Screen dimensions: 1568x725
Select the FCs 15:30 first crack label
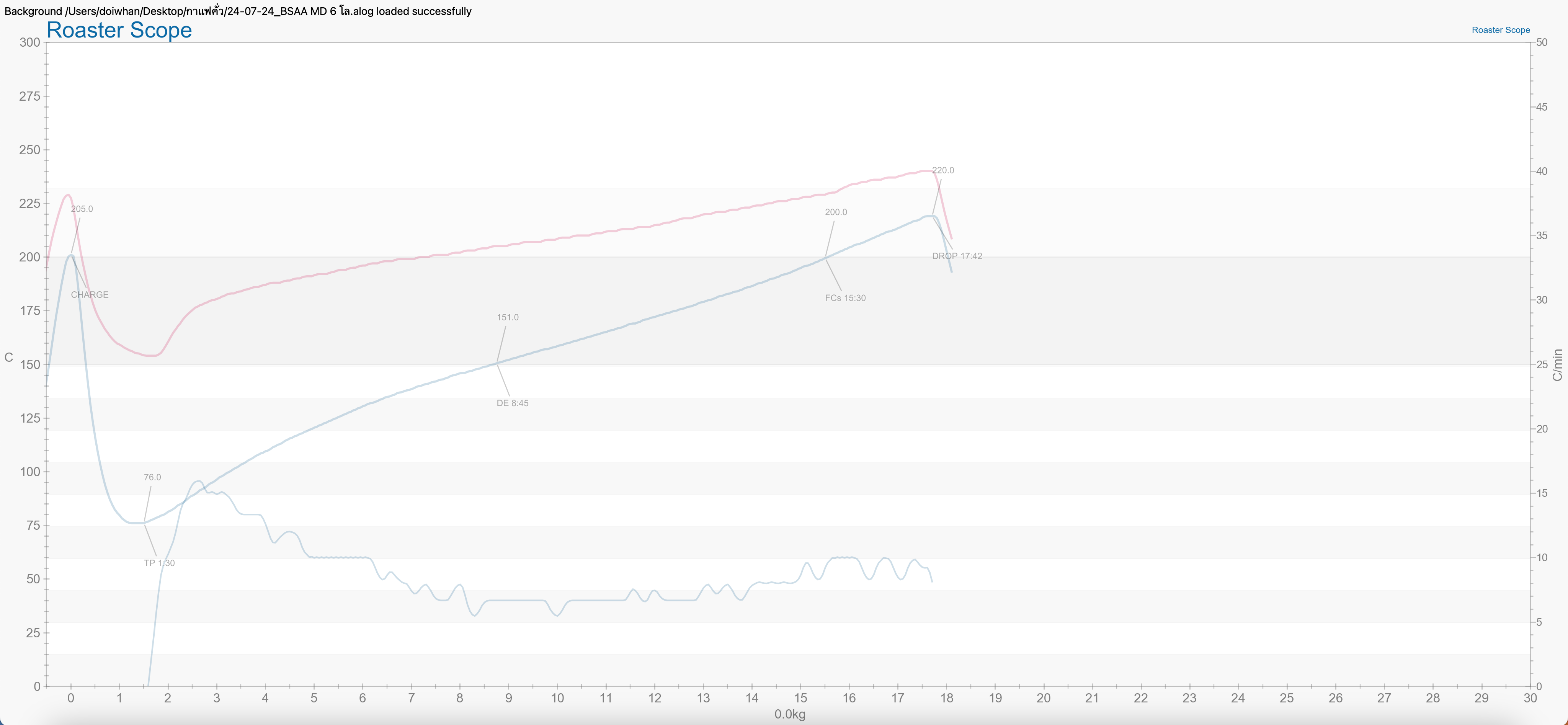coord(845,298)
